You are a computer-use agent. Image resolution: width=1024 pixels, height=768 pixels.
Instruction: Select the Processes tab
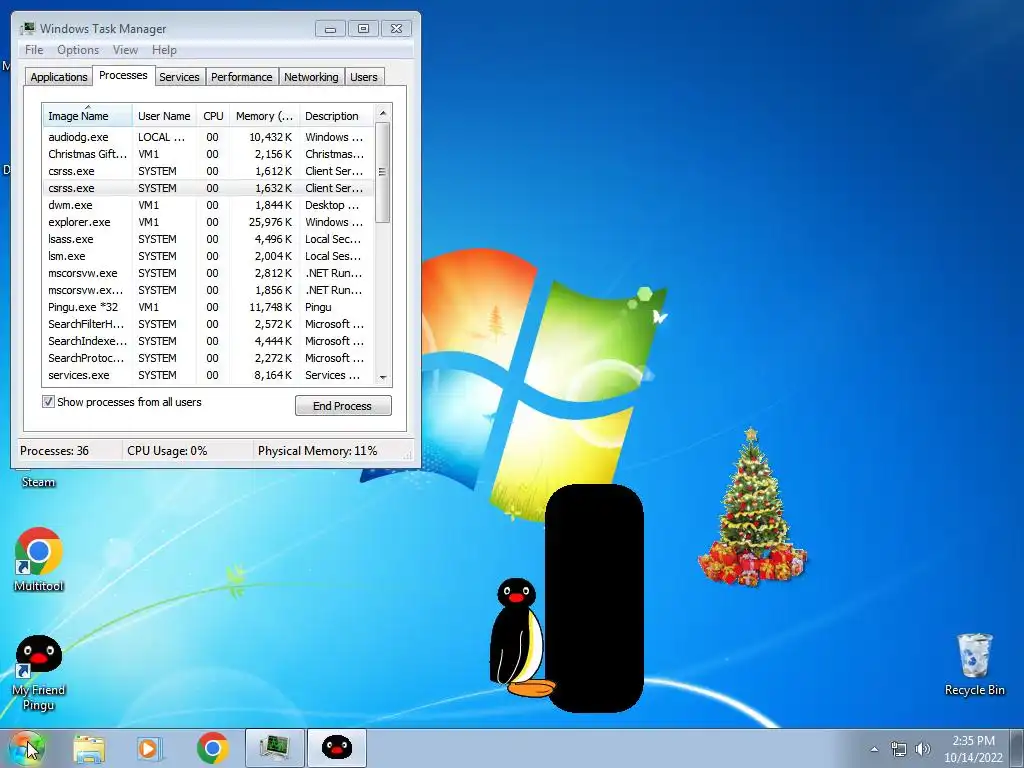tap(123, 76)
